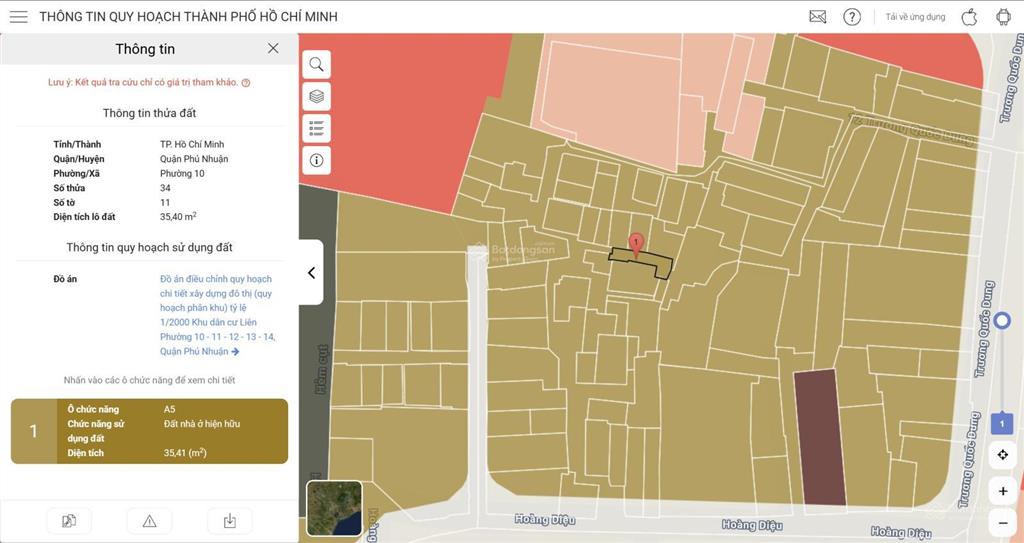1024x543 pixels.
Task: Adjust the opacity slider circle handle
Action: pyautogui.click(x=1002, y=321)
